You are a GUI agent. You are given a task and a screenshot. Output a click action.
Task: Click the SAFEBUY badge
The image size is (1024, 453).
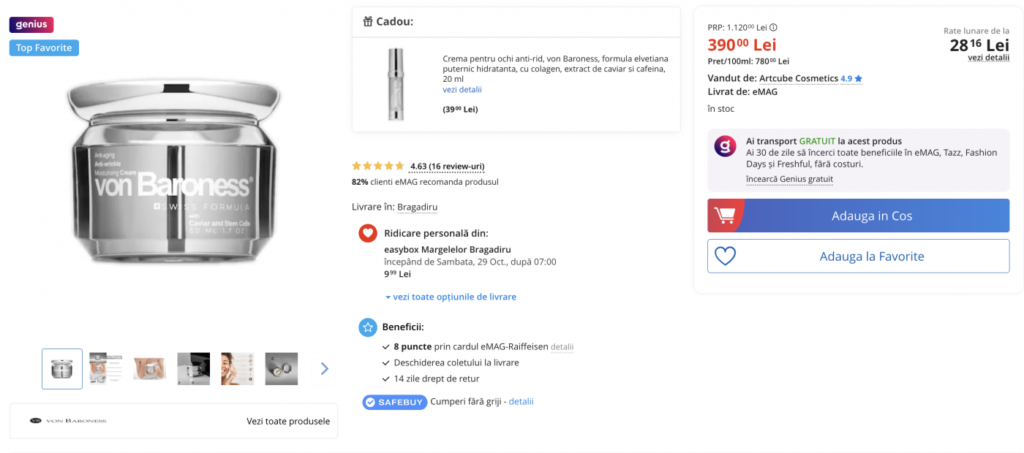(x=396, y=401)
